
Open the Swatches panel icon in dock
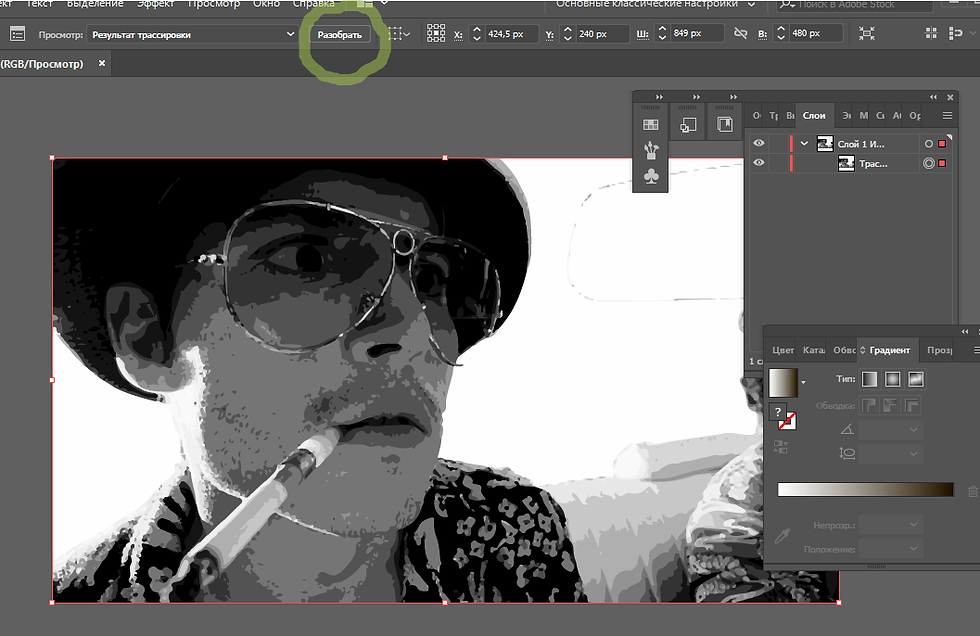pos(651,124)
